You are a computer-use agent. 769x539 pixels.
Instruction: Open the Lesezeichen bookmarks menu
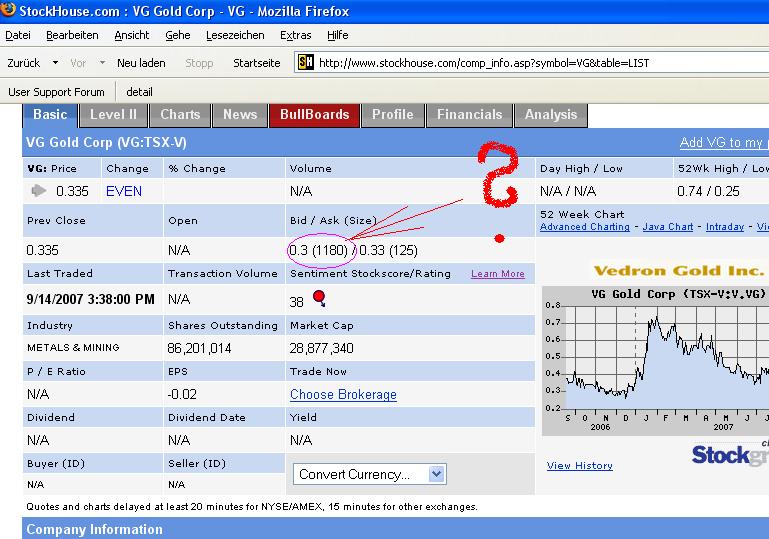point(235,35)
